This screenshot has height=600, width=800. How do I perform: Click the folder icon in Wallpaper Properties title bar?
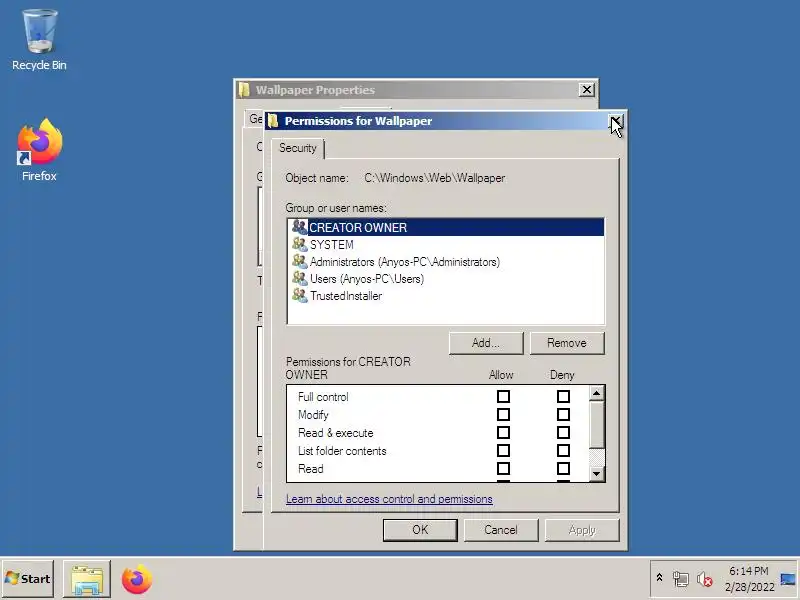pos(244,90)
